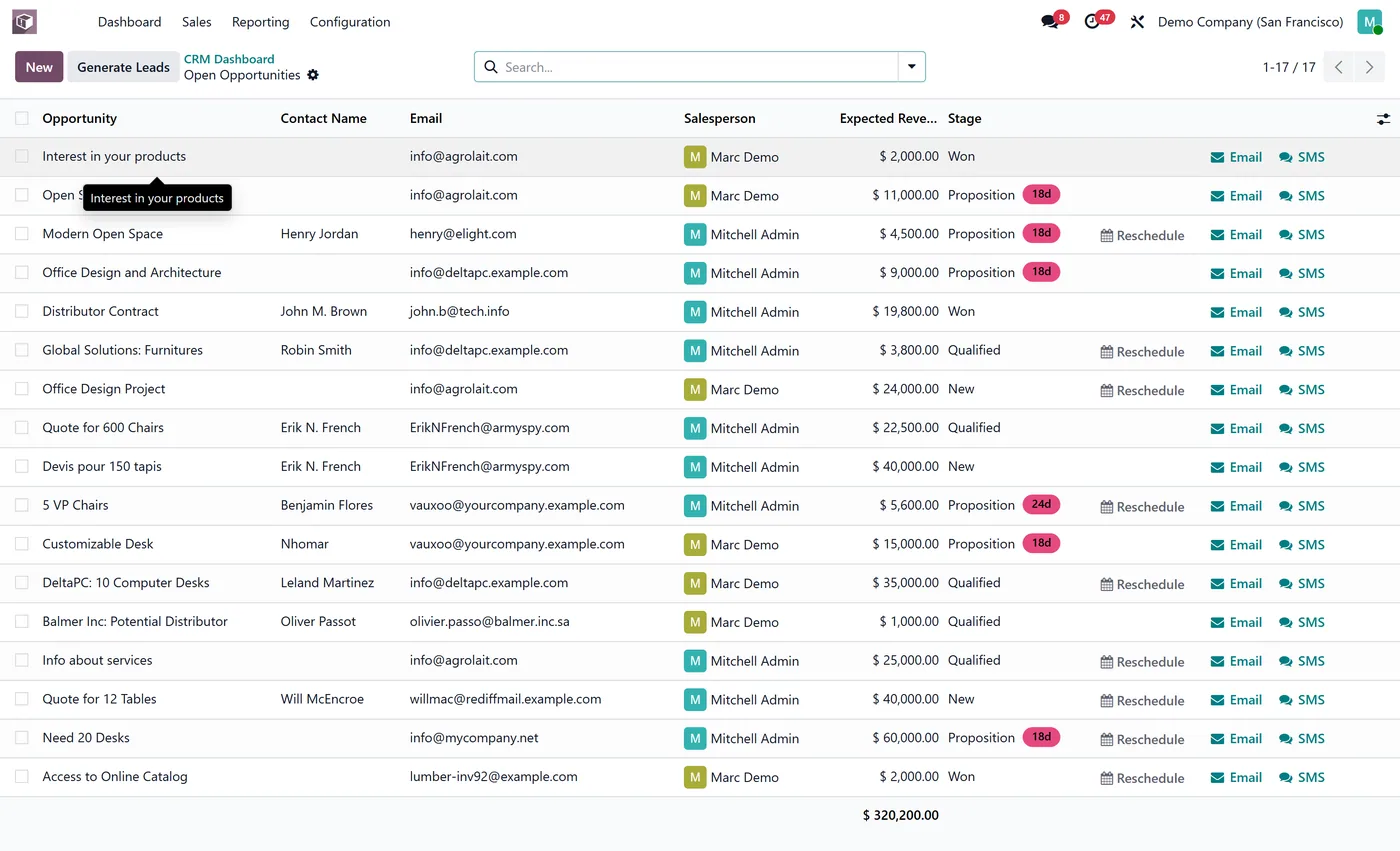Click Mitchell Admin avatar on Distributor Contract row
This screenshot has width=1400, height=851.
tap(695, 312)
